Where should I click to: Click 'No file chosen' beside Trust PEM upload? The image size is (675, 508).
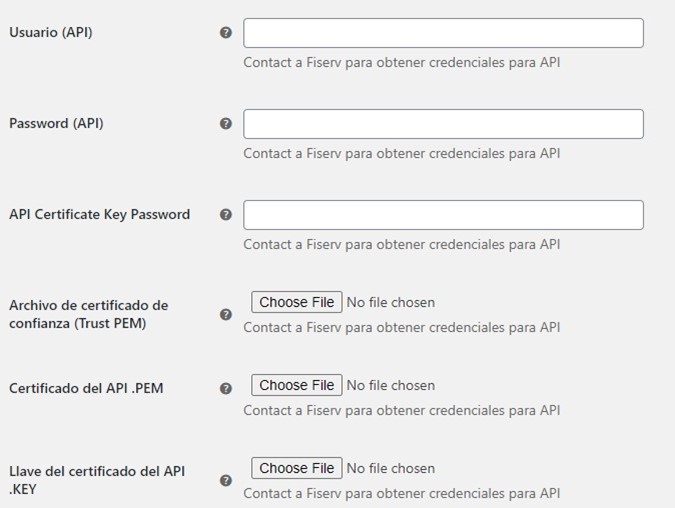(x=390, y=302)
